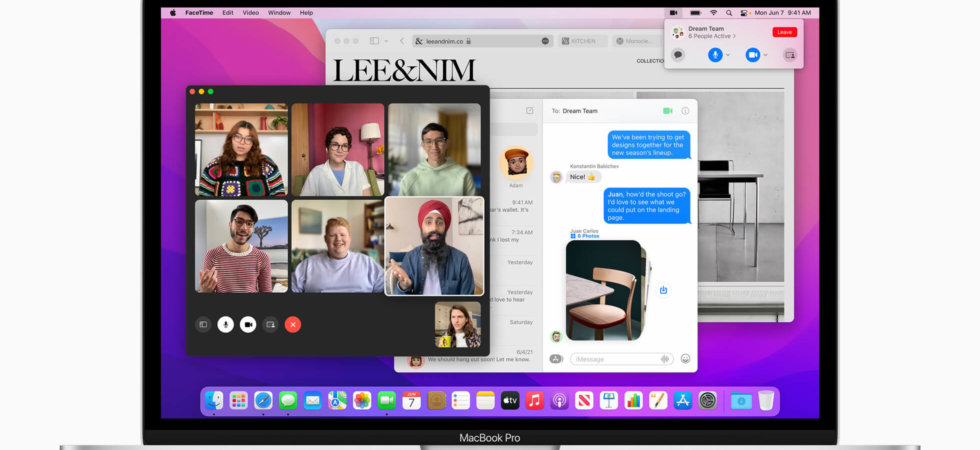
Task: Open Reminders in the dock
Action: click(x=461, y=400)
